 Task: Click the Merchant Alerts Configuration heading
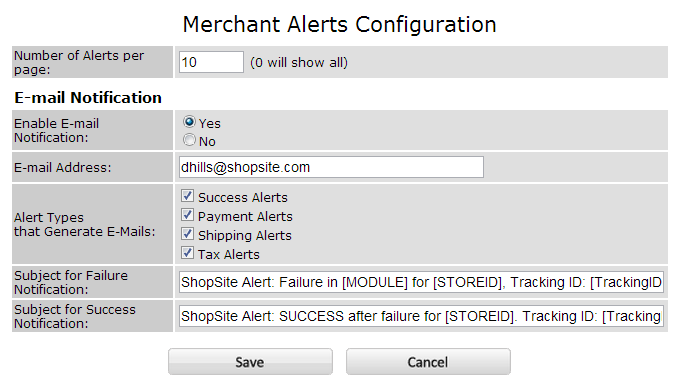339,24
